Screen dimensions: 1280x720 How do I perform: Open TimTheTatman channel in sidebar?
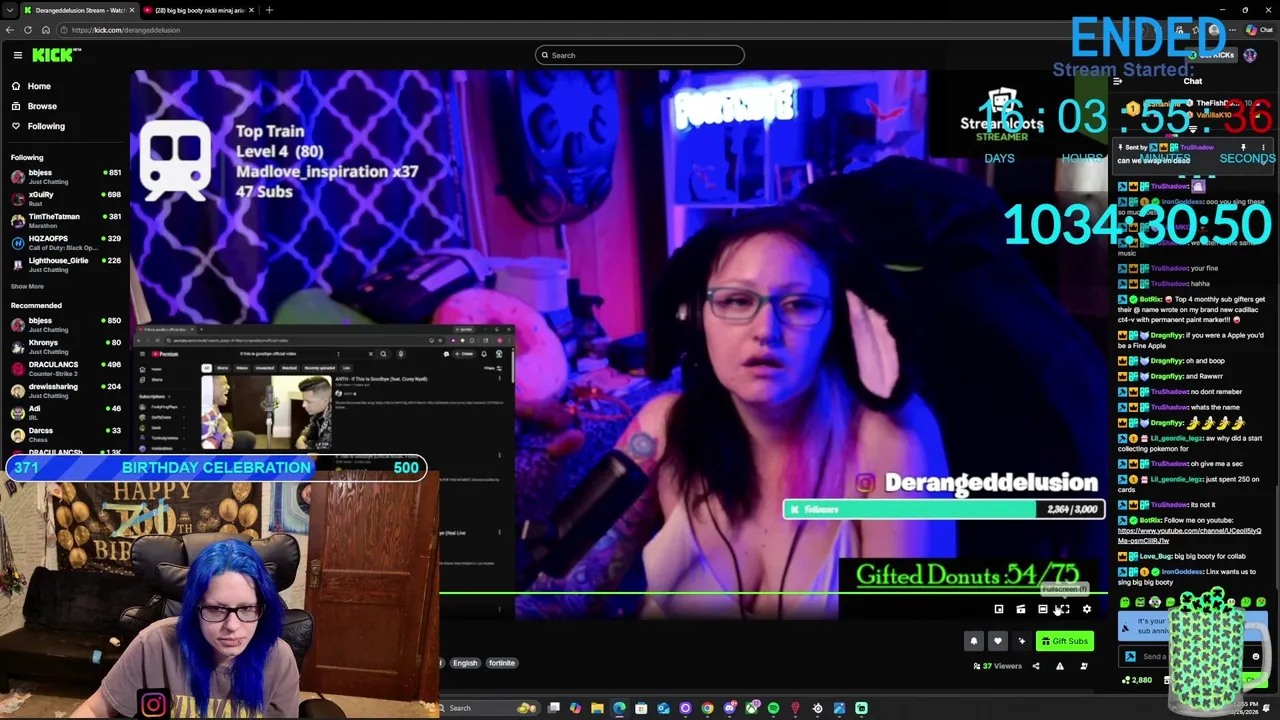coord(66,220)
